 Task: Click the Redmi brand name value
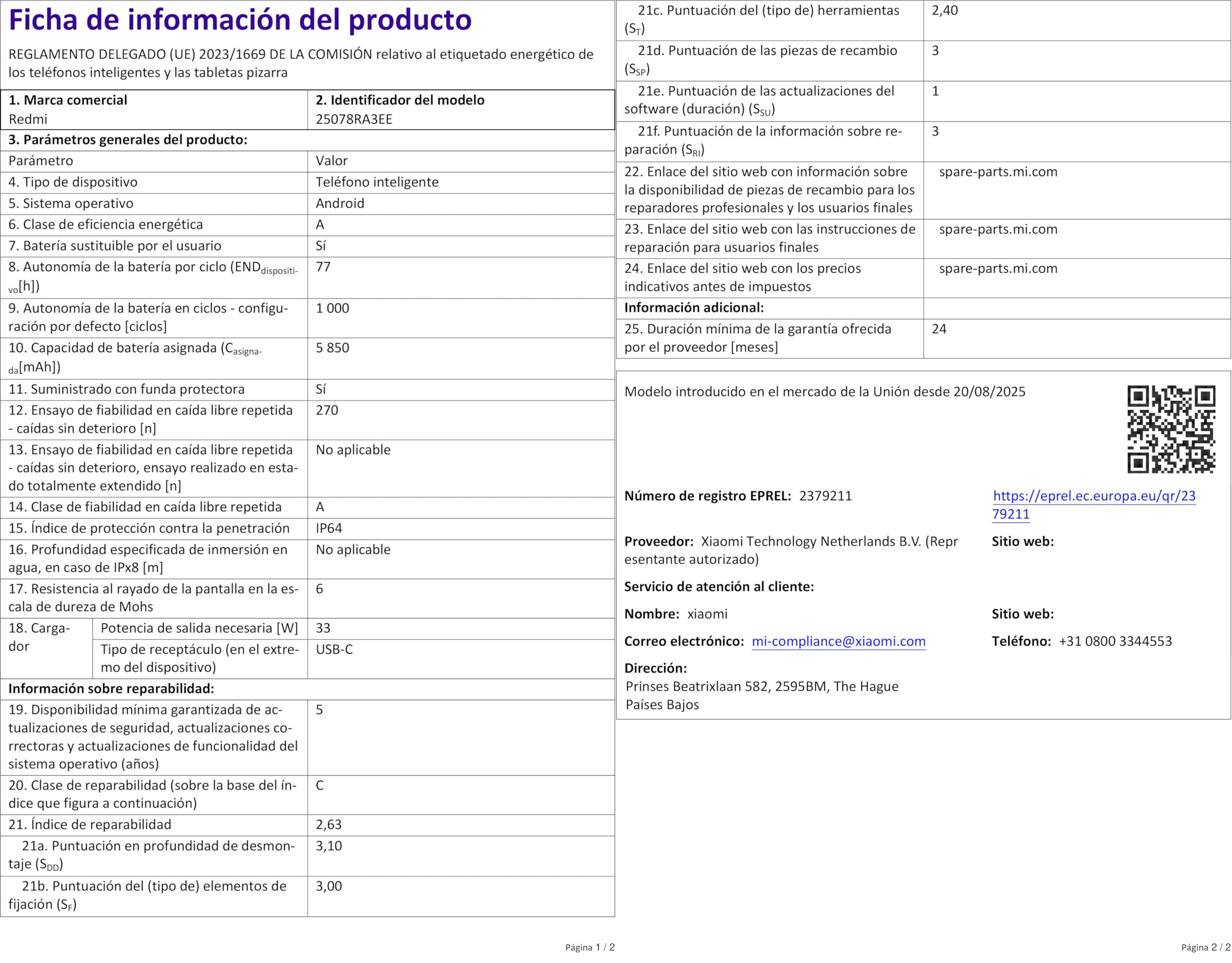(x=27, y=119)
